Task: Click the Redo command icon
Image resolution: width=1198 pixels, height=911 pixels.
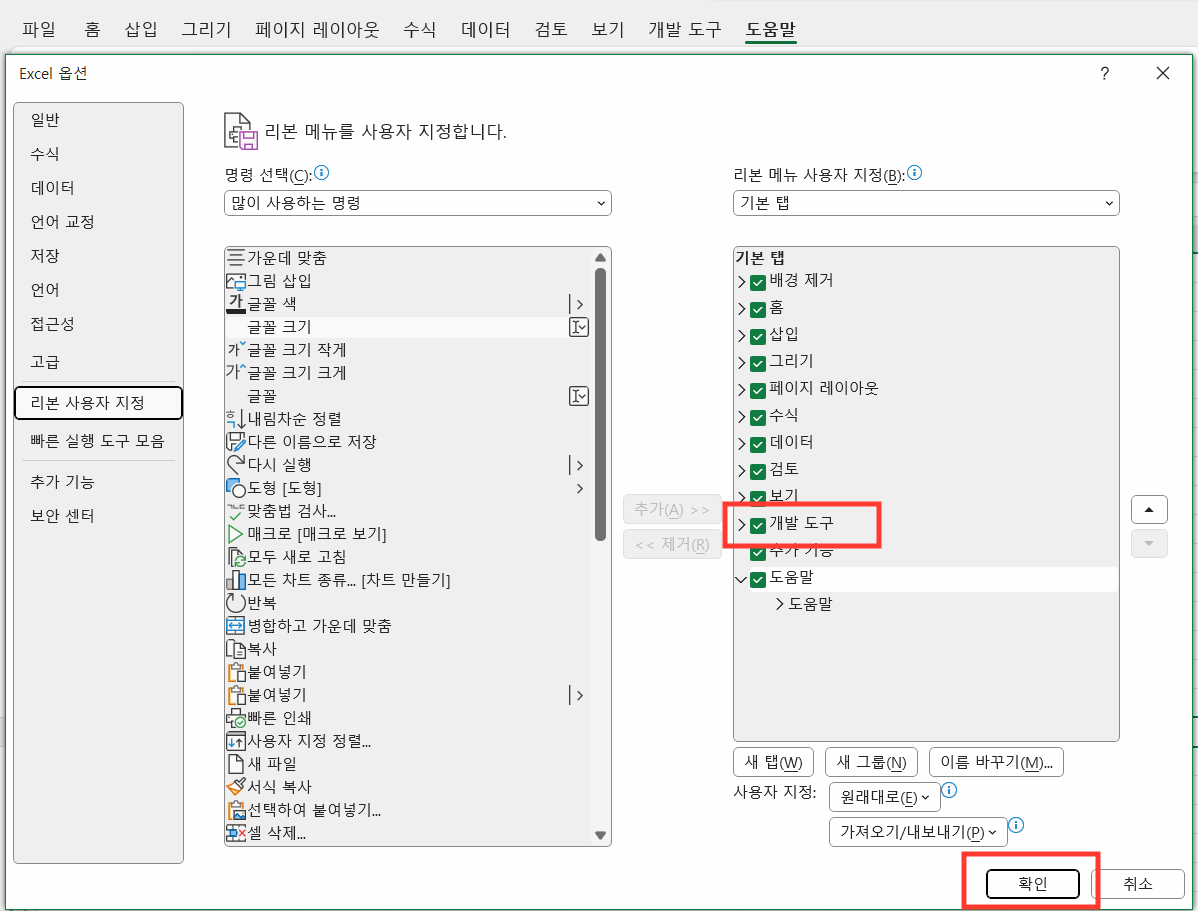Action: (x=236, y=465)
